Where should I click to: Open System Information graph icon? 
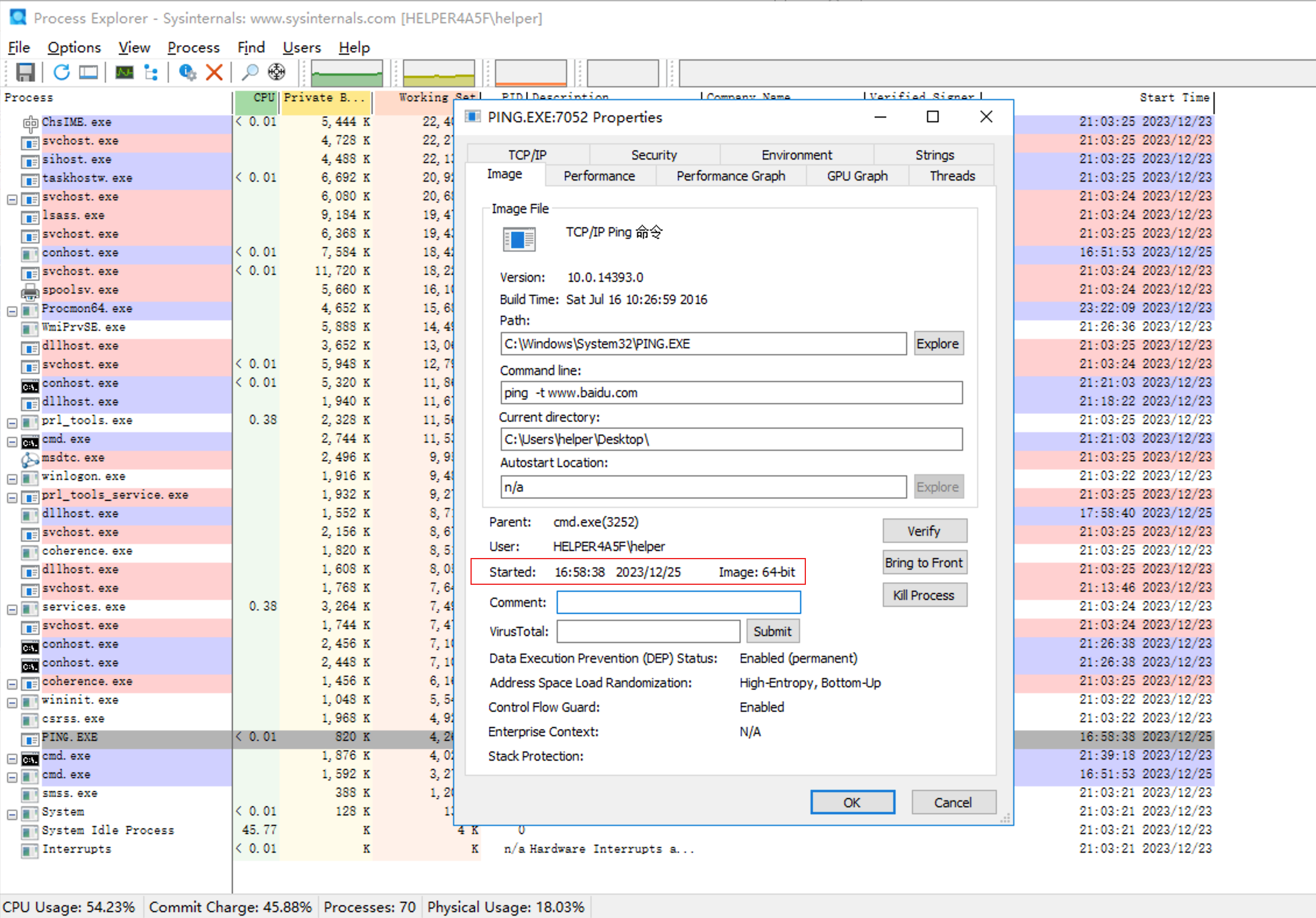pos(125,72)
